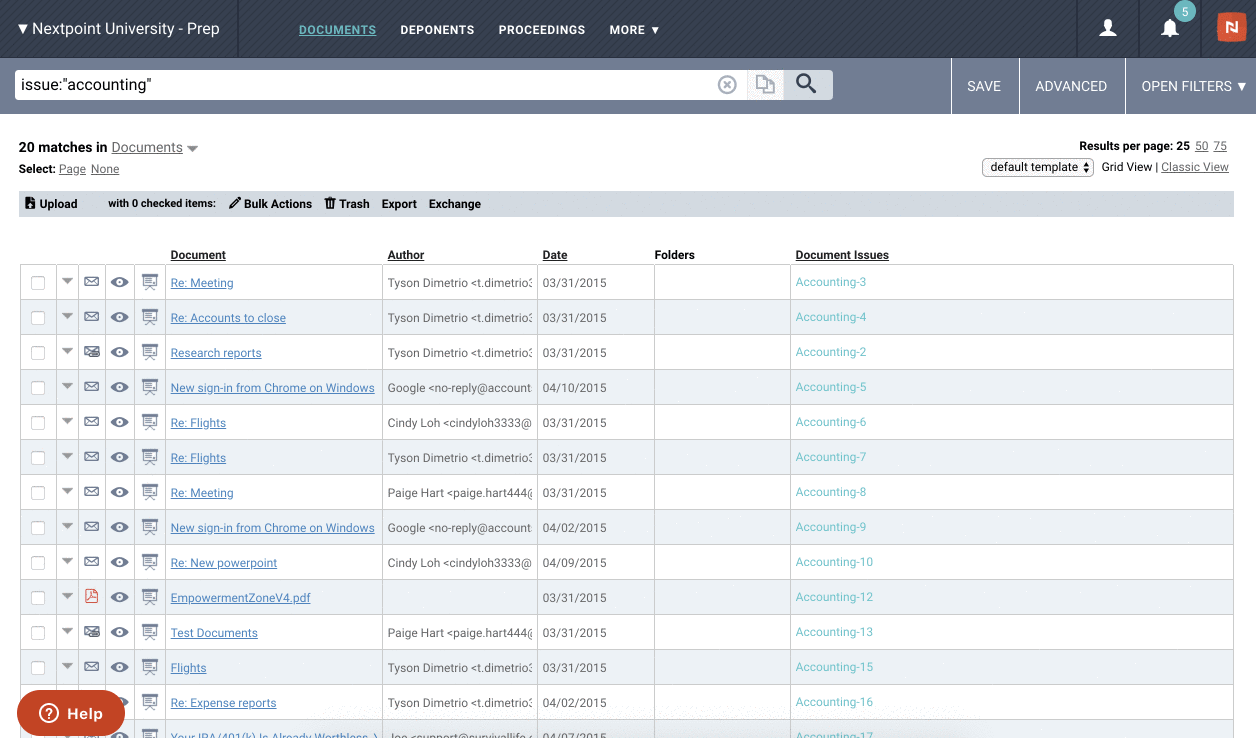The height and width of the screenshot is (738, 1256).
Task: Click email attachment icon in Research reports row
Action: (x=92, y=352)
